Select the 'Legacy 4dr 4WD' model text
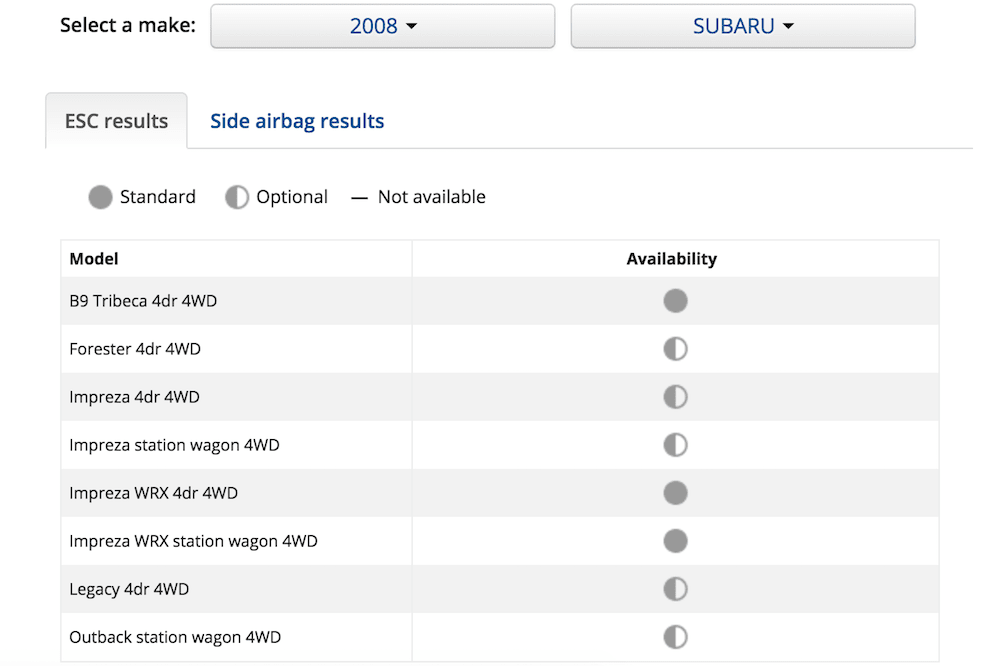This screenshot has height=666, width=1000. coord(129,589)
